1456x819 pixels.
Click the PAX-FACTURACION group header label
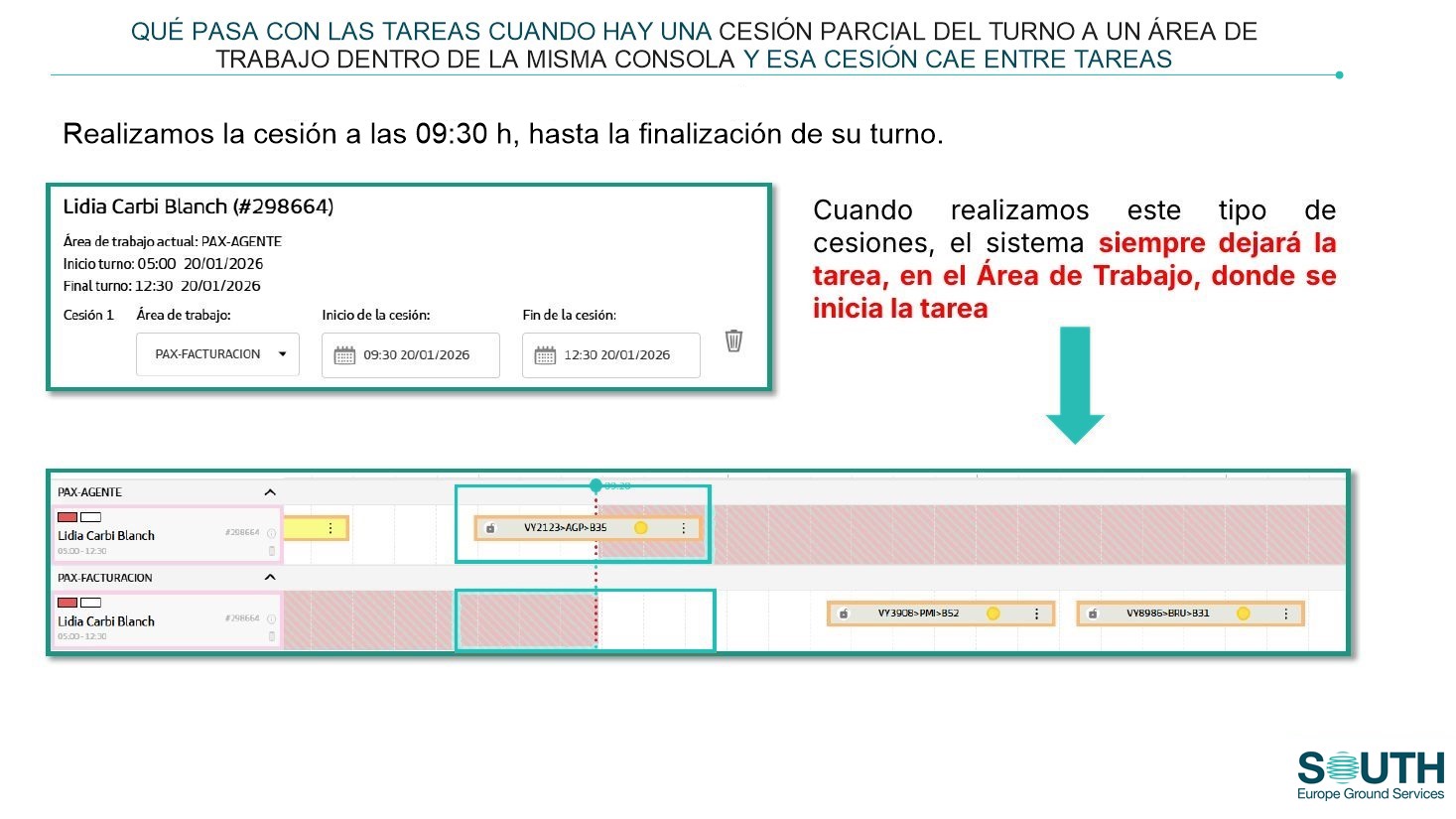(105, 578)
